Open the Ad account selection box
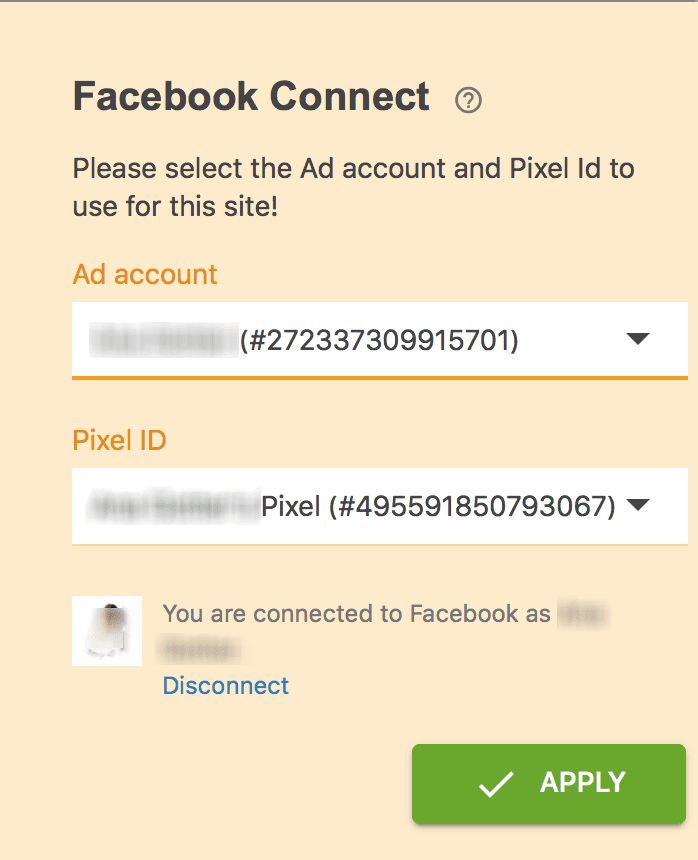Image resolution: width=698 pixels, height=860 pixels. [379, 340]
